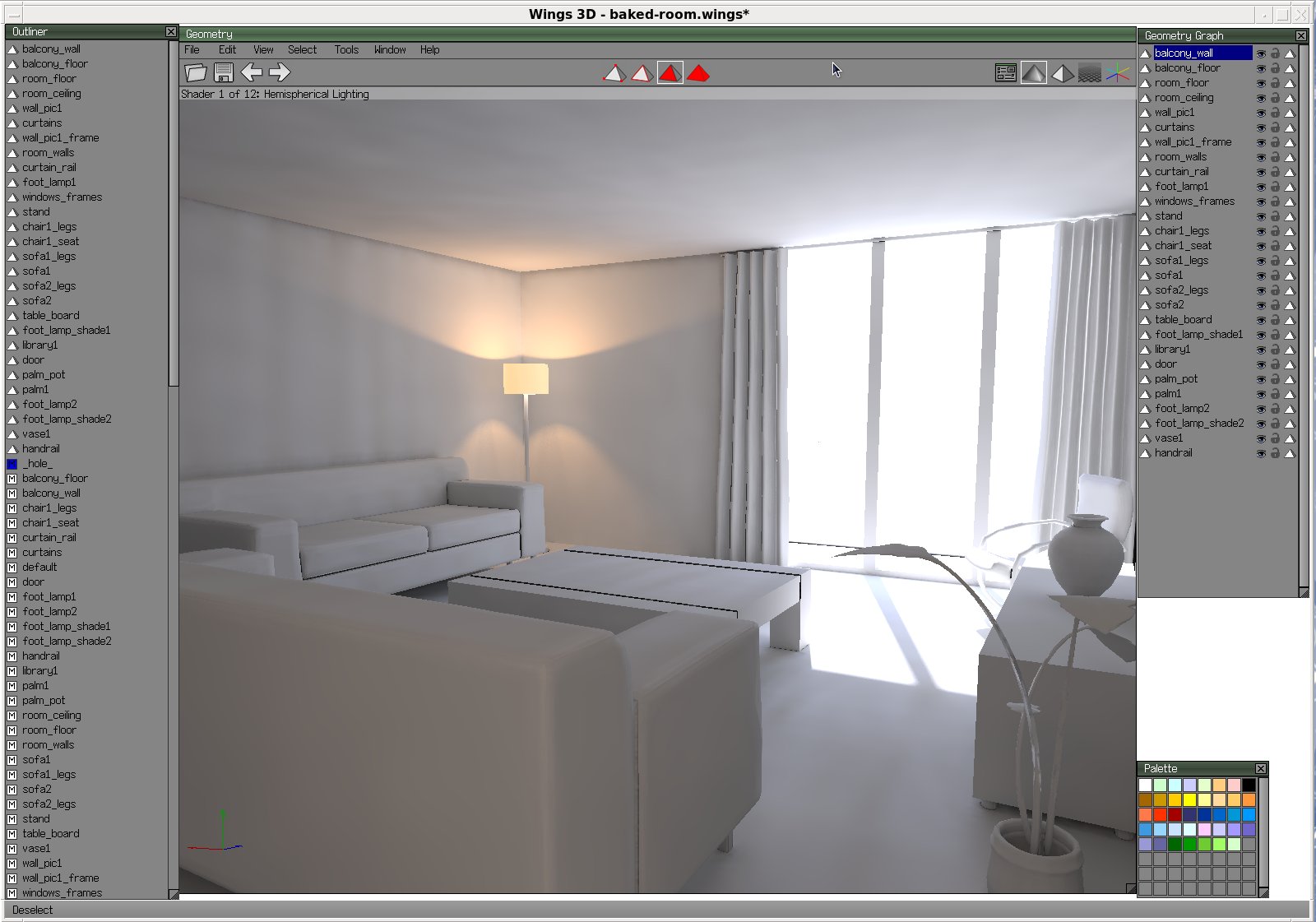Hide curtains object using its eye icon
Image resolution: width=1316 pixels, height=922 pixels.
pos(1260,127)
